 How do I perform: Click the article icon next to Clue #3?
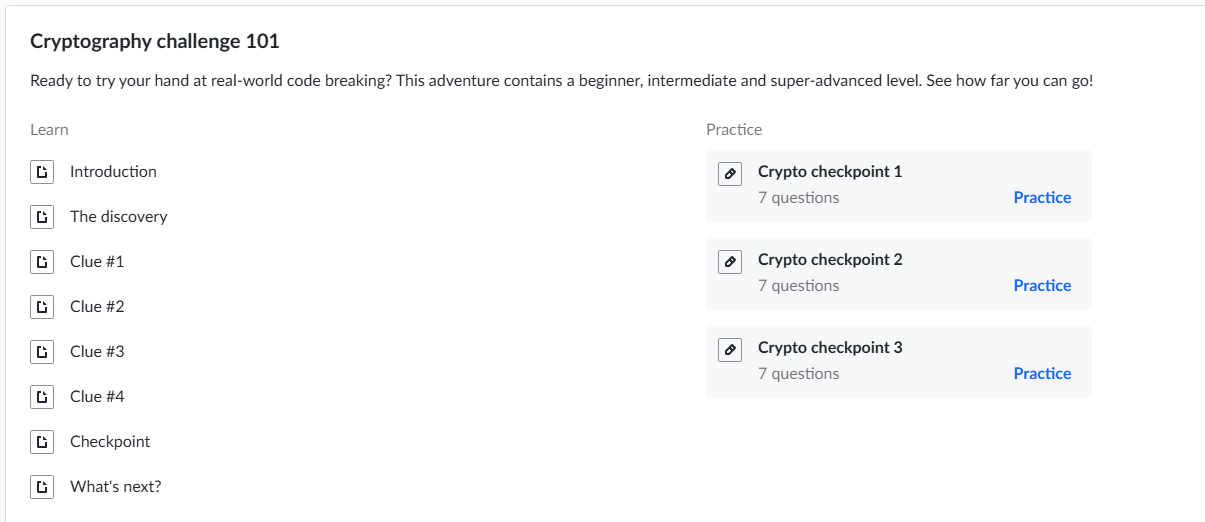click(42, 352)
